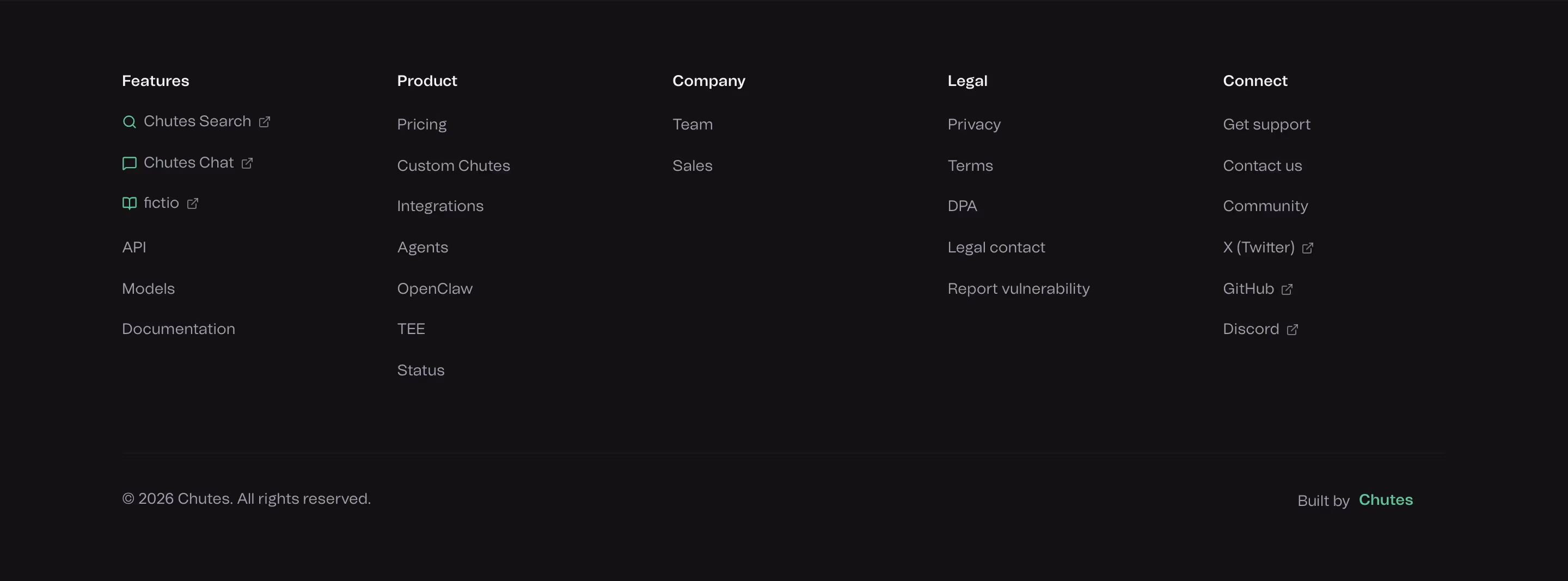Viewport: 1568px width, 581px height.
Task: Open the TEE link
Action: tap(411, 329)
